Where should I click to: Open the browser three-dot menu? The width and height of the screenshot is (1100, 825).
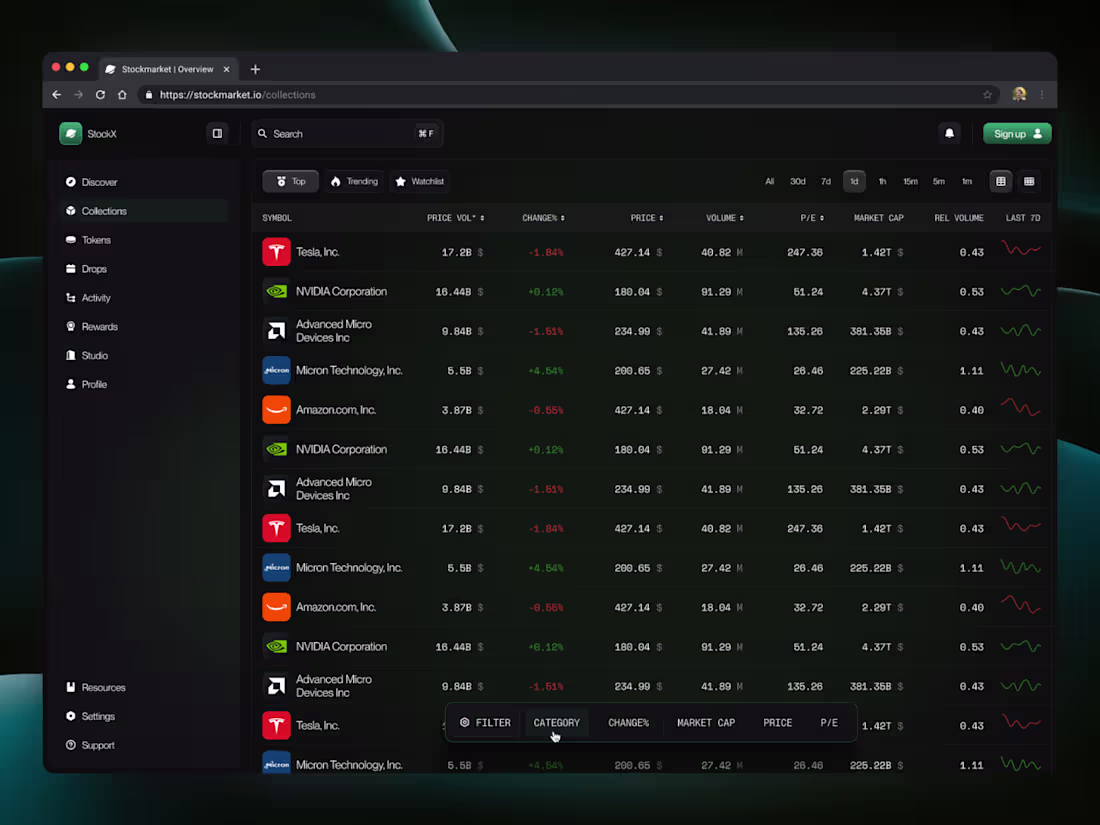pyautogui.click(x=1042, y=95)
